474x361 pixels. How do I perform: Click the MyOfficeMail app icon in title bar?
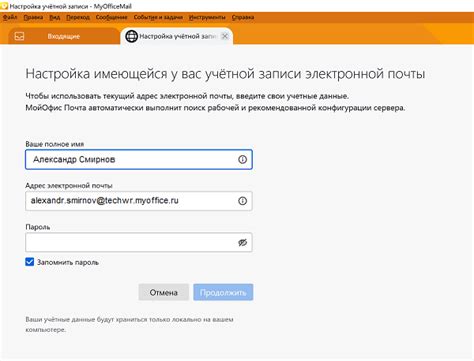pyautogui.click(x=4, y=6)
